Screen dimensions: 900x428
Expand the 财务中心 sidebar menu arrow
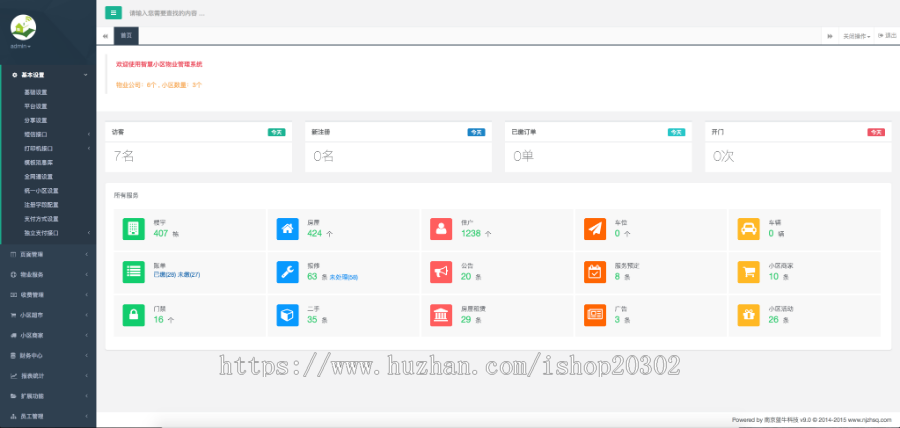[86, 356]
